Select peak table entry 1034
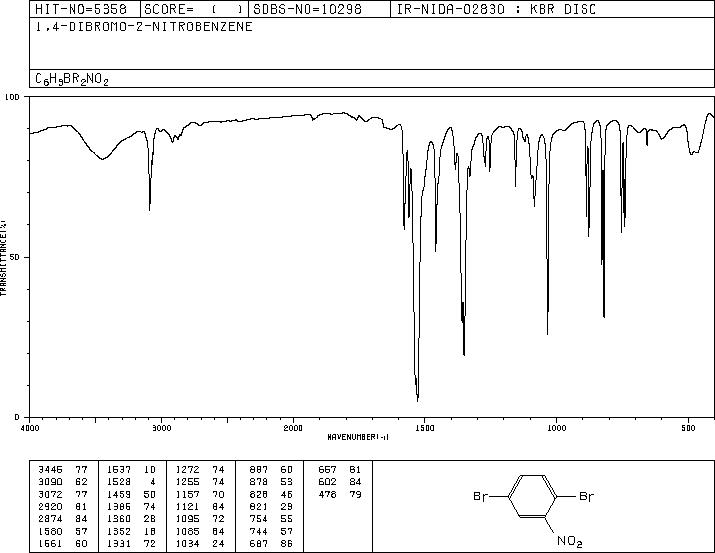Screen dimensions: 715x553 (187, 544)
